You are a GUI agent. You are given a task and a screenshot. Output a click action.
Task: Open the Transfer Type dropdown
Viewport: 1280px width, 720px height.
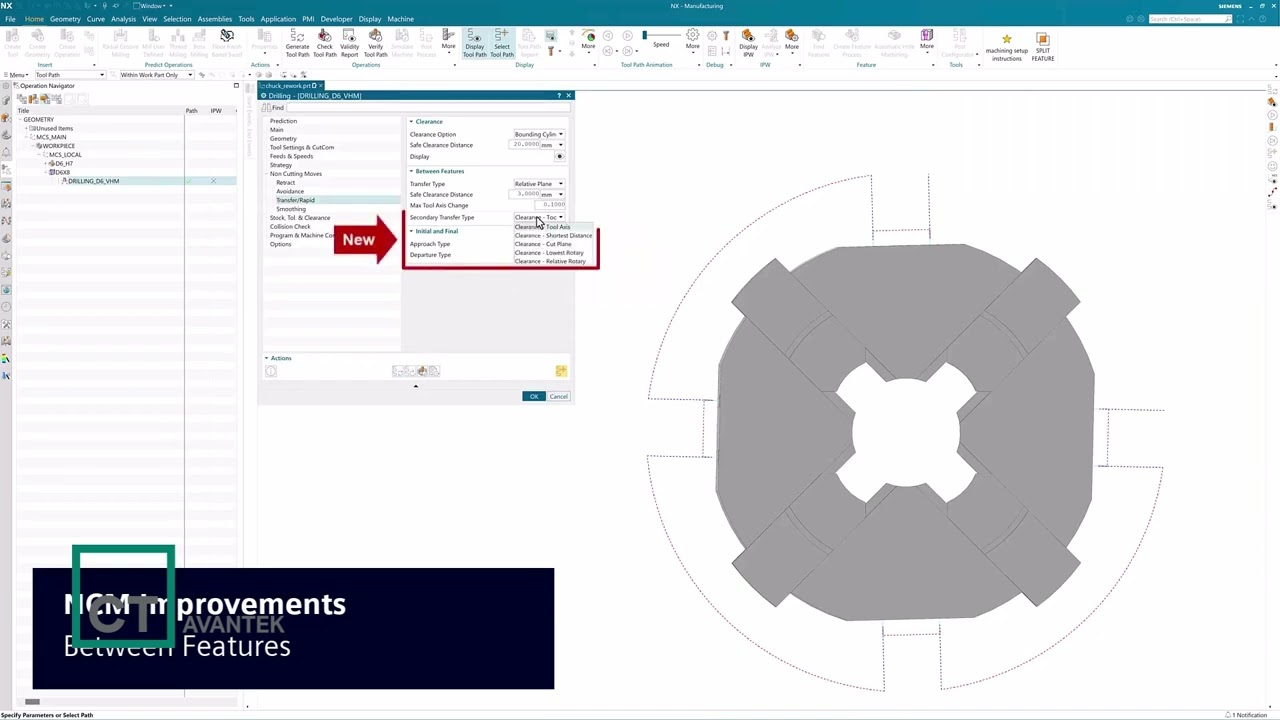point(539,184)
